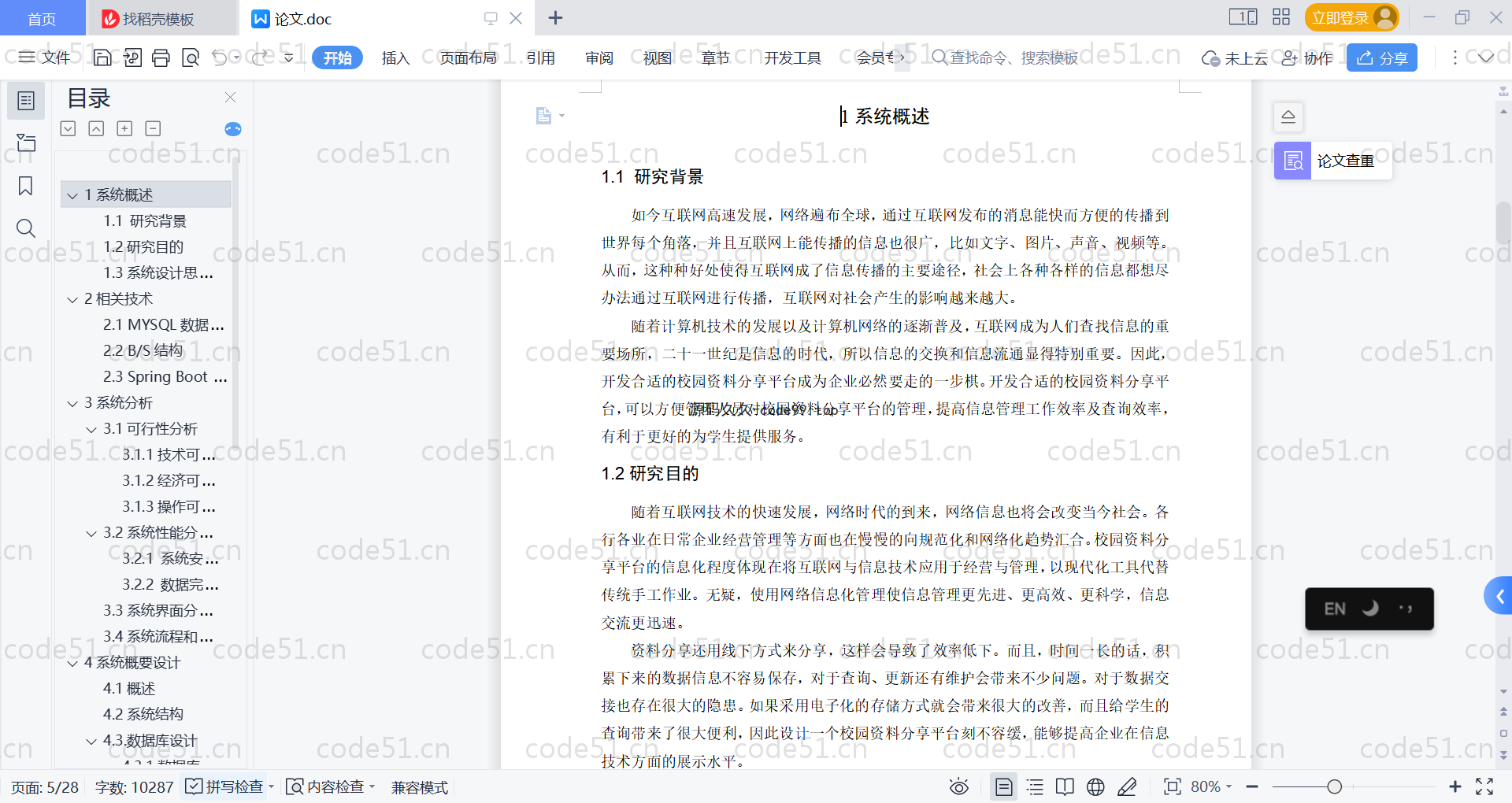The height and width of the screenshot is (803, 1512).
Task: Click the multi-window layout icon in title bar
Action: pyautogui.click(x=1243, y=17)
